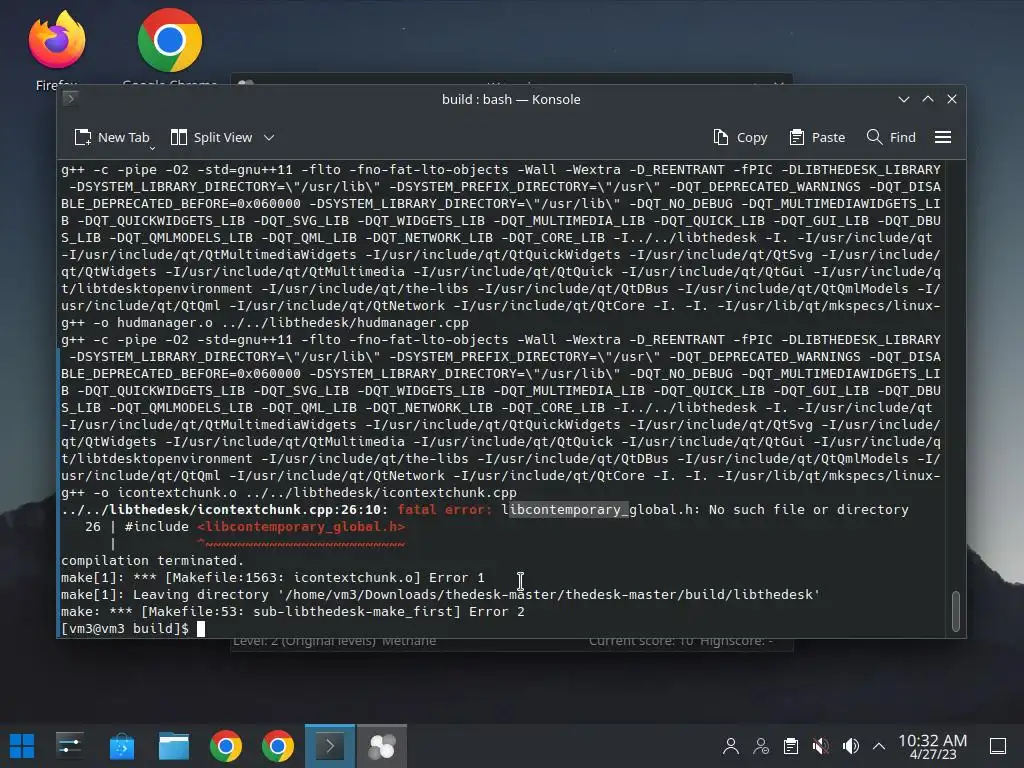Open clock showing 10:32 AM
Screen dimensions: 1024x768
click(933, 746)
